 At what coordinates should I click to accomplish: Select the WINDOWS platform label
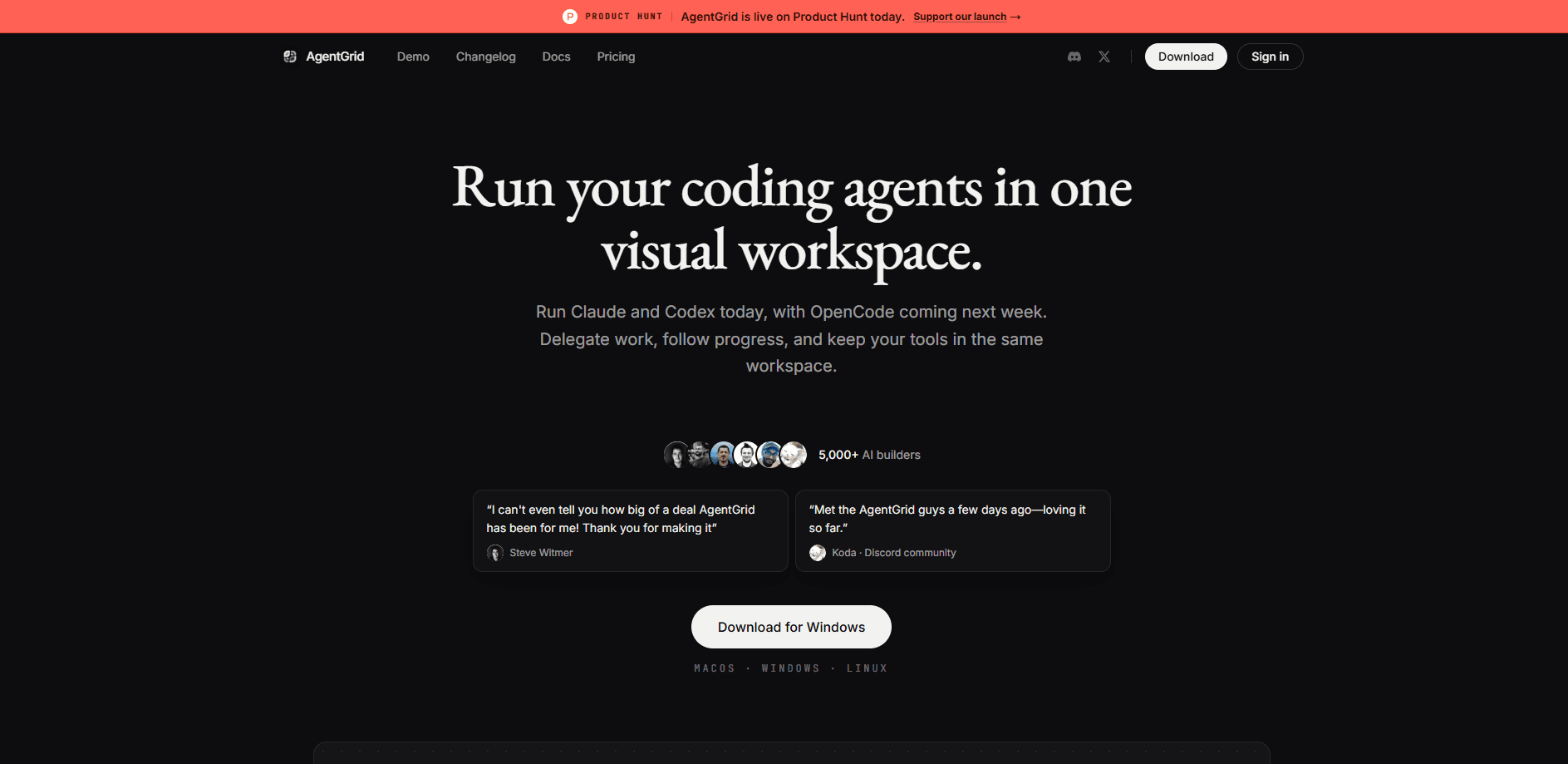click(x=790, y=668)
